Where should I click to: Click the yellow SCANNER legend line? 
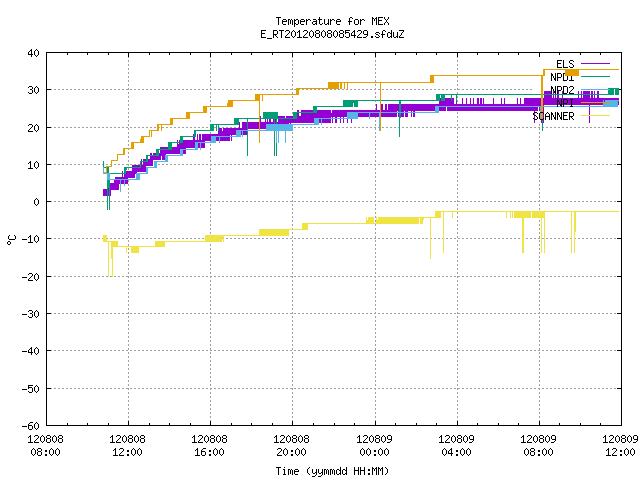[595, 116]
